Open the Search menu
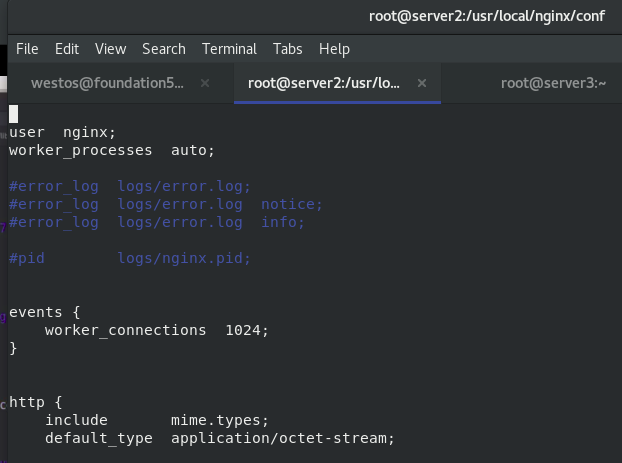The width and height of the screenshot is (622, 463). [164, 49]
